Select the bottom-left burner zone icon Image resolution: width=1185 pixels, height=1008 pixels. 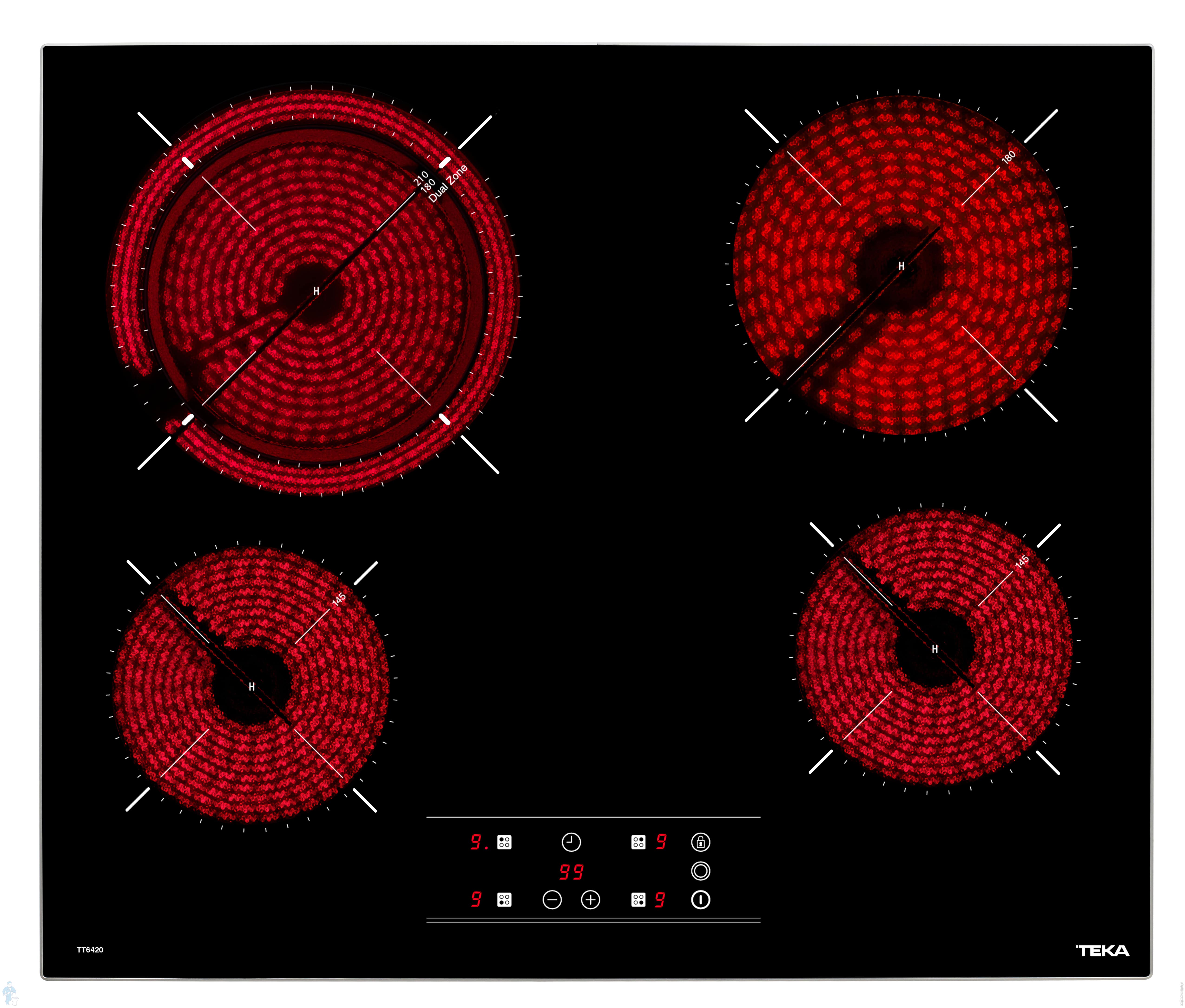[504, 899]
